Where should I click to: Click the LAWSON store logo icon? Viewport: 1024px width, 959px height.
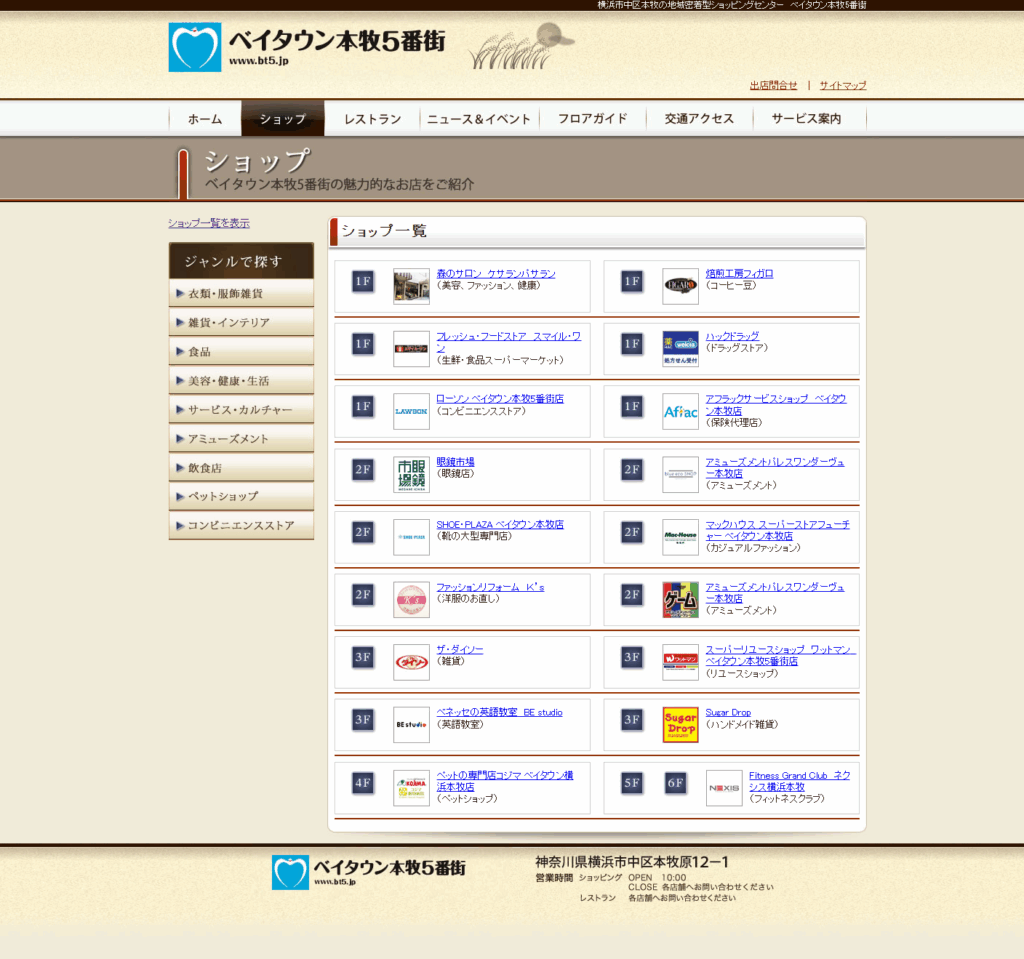pos(411,411)
